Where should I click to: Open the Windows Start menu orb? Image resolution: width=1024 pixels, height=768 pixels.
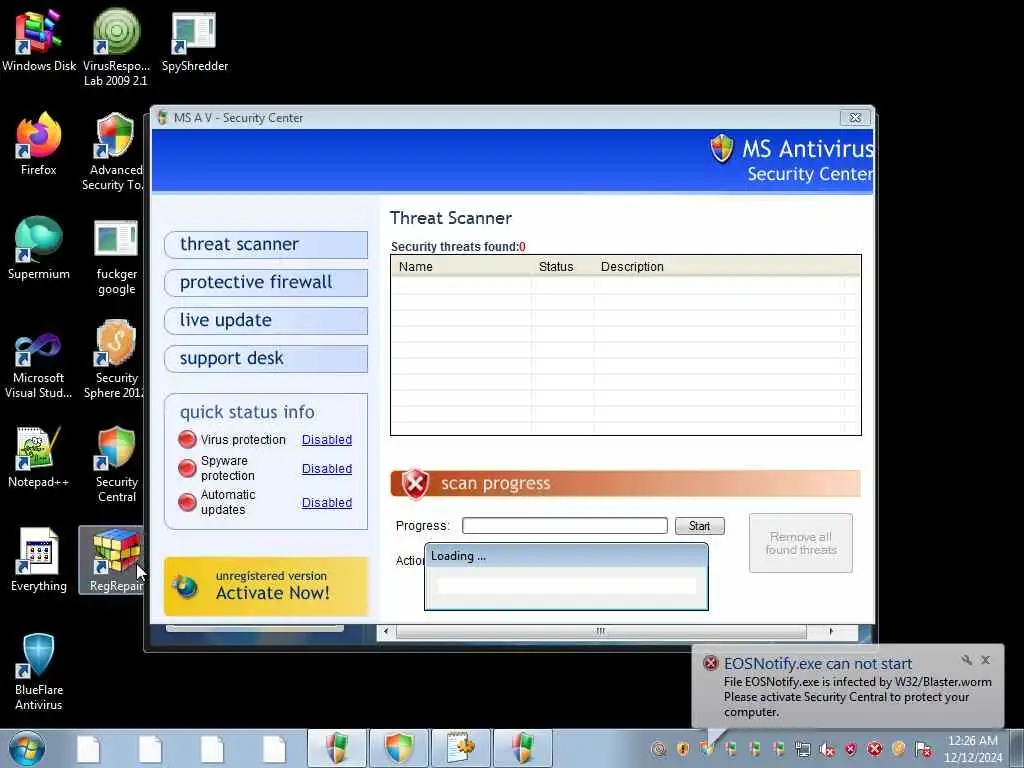coord(26,748)
